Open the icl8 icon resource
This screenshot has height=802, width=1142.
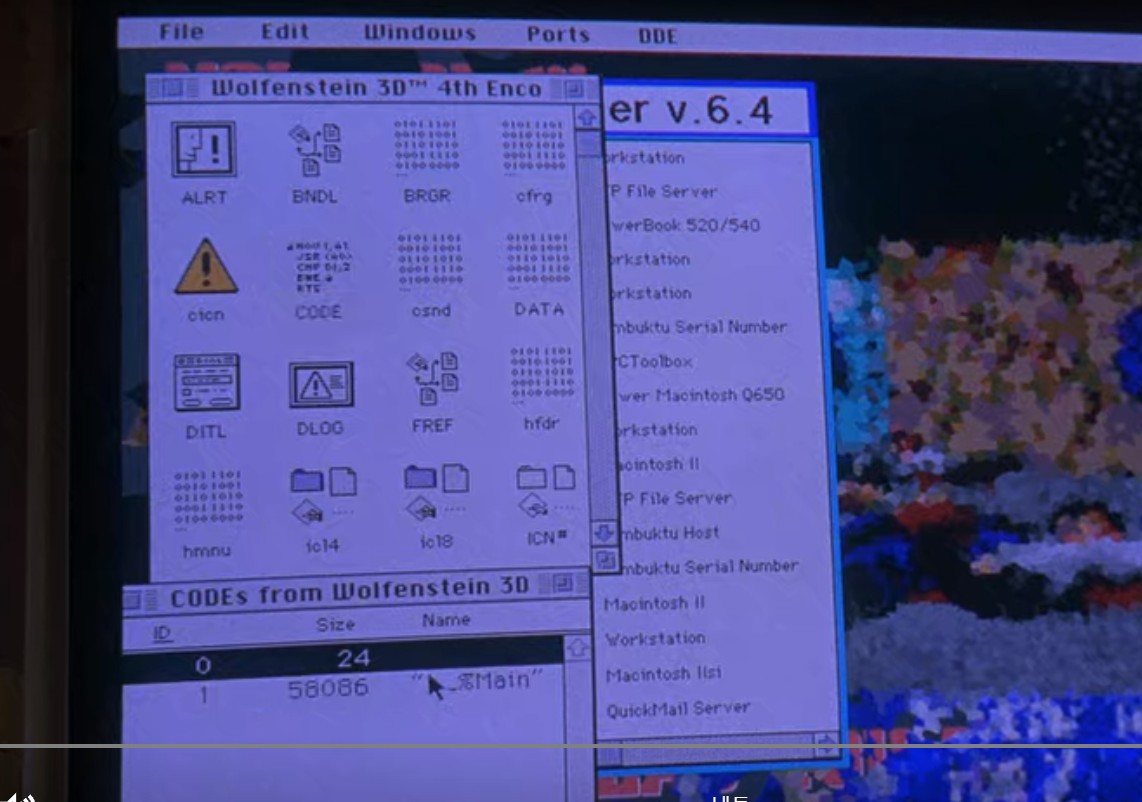[x=436, y=491]
